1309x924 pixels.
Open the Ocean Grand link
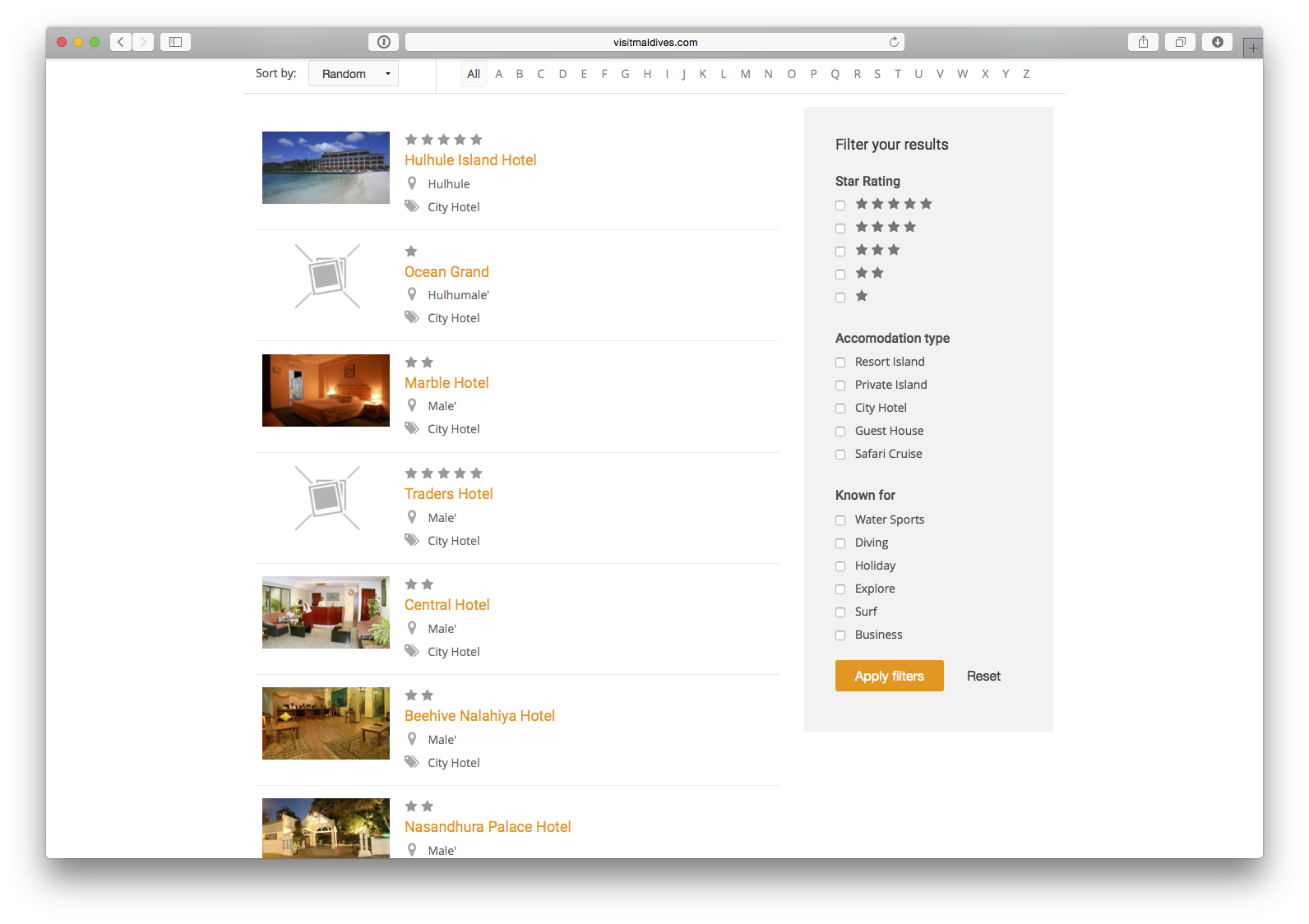pos(446,272)
